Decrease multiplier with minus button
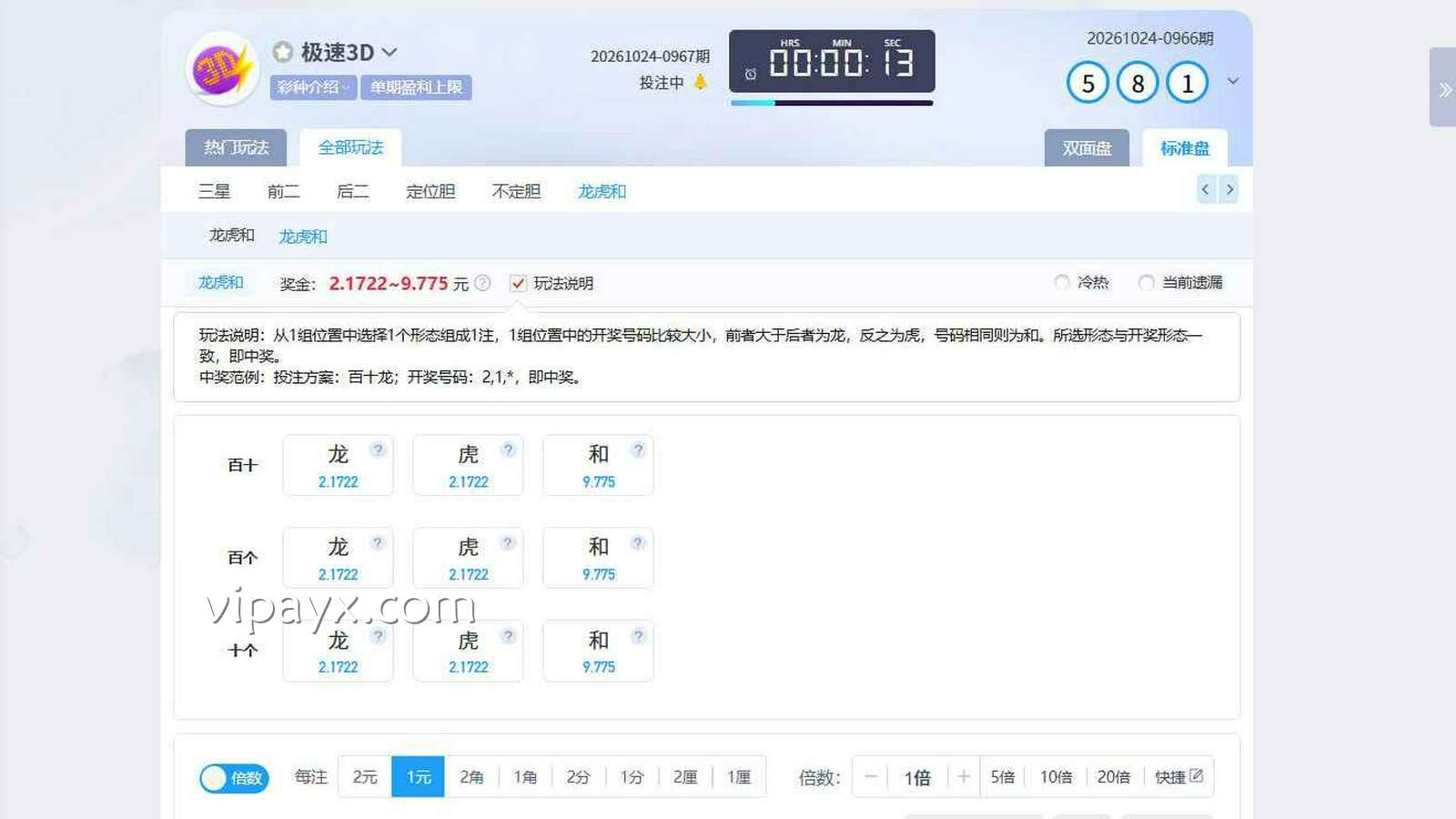The image size is (1456, 819). click(871, 777)
